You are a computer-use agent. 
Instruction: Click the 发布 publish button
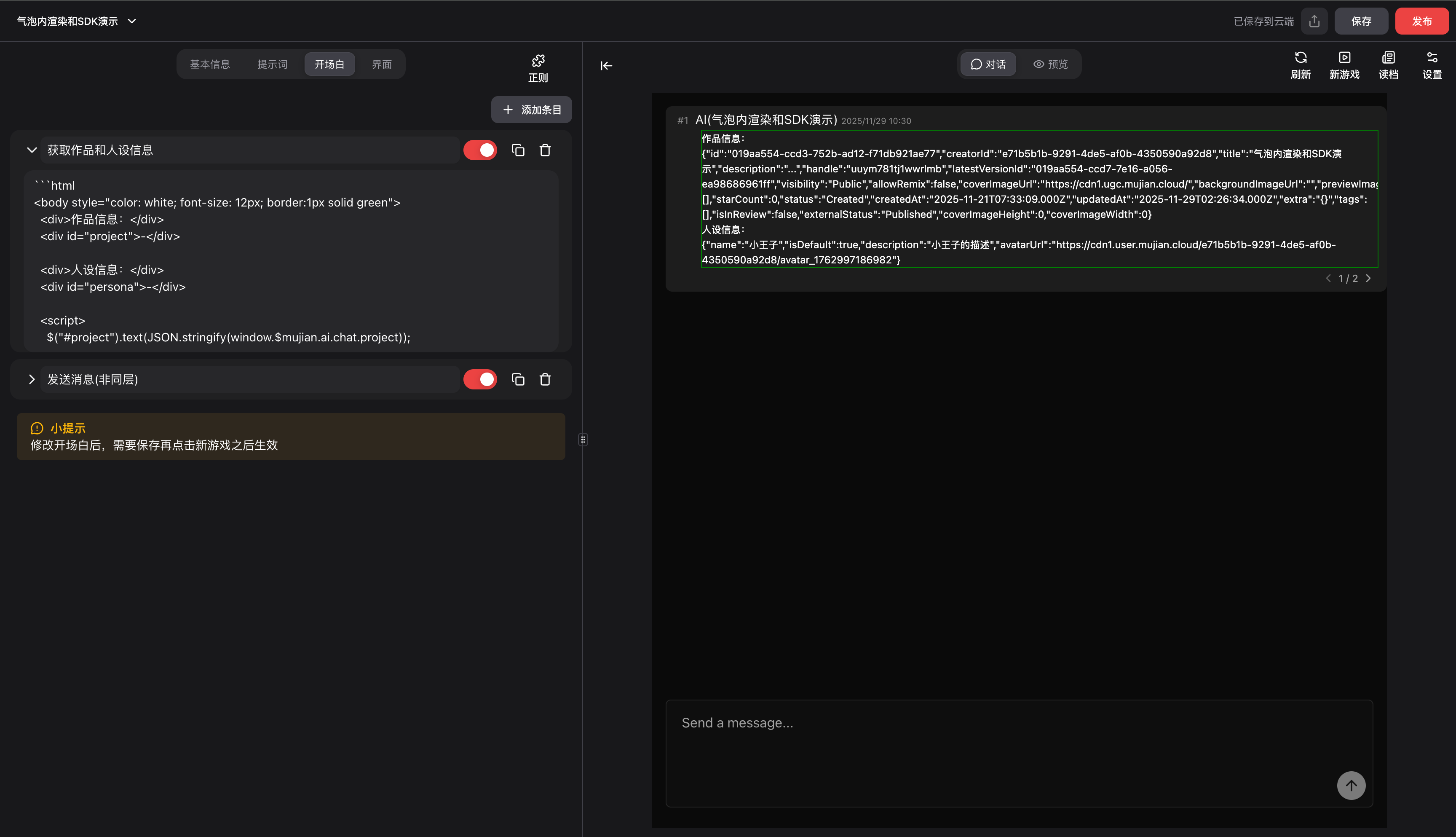[x=1421, y=21]
